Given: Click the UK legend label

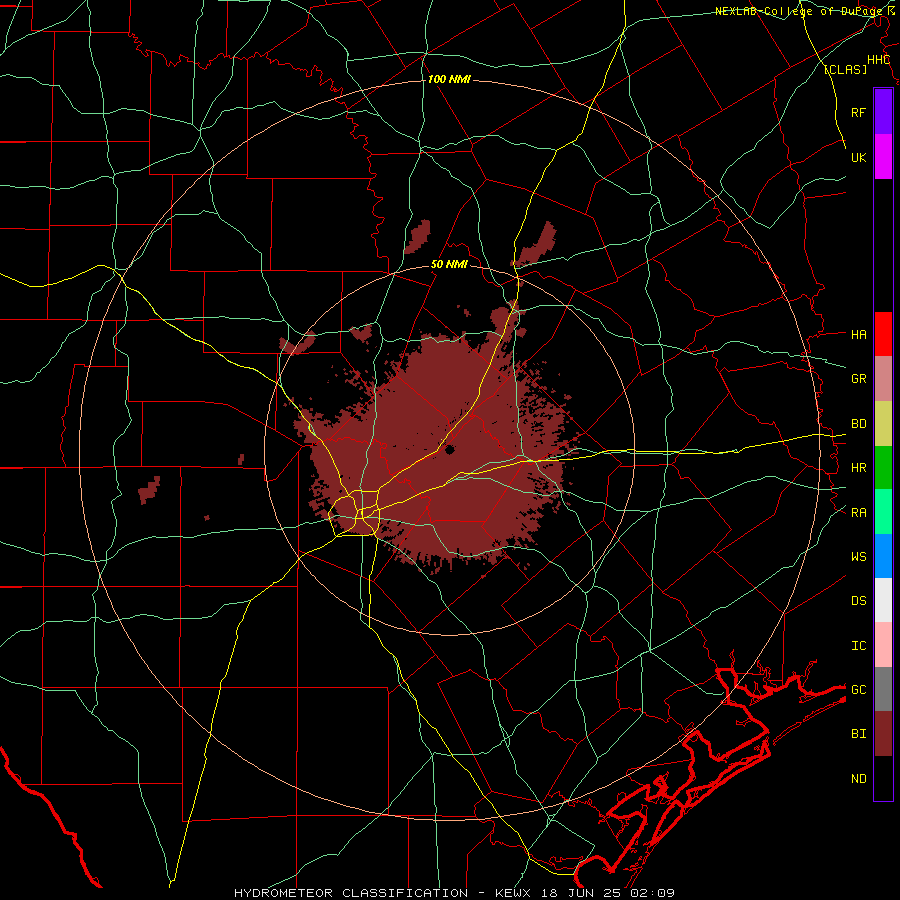Looking at the screenshot, I should click(858, 157).
